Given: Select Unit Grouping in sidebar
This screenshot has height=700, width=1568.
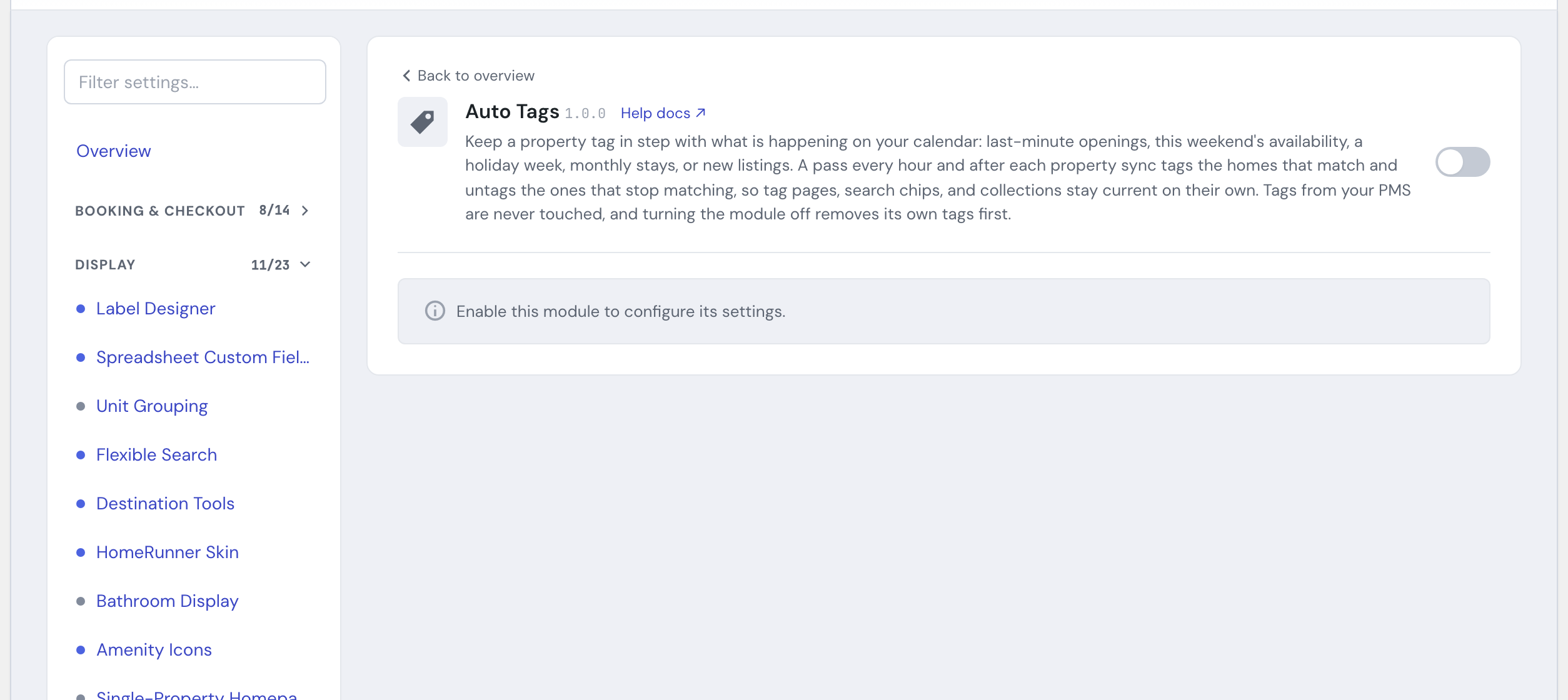Looking at the screenshot, I should (152, 406).
